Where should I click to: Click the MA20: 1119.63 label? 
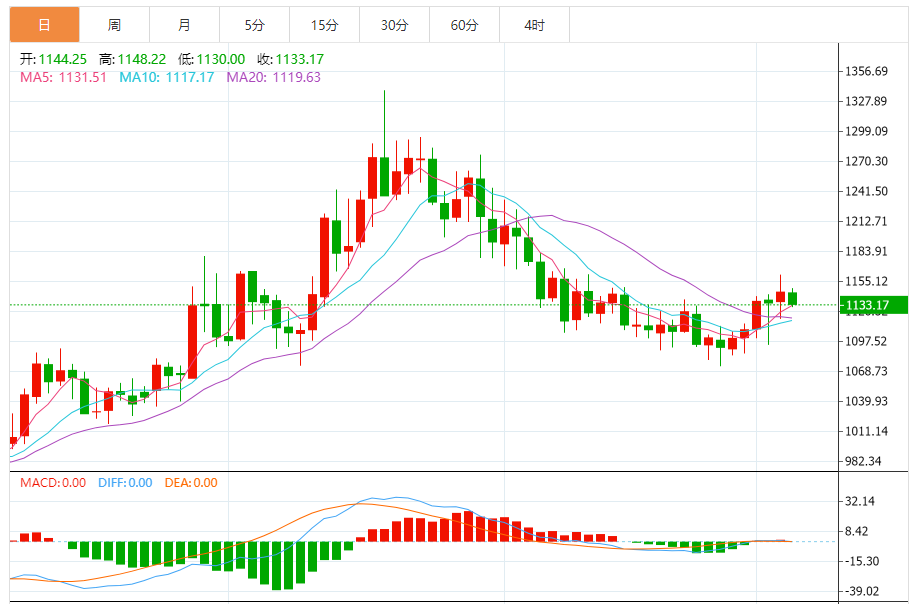point(274,77)
